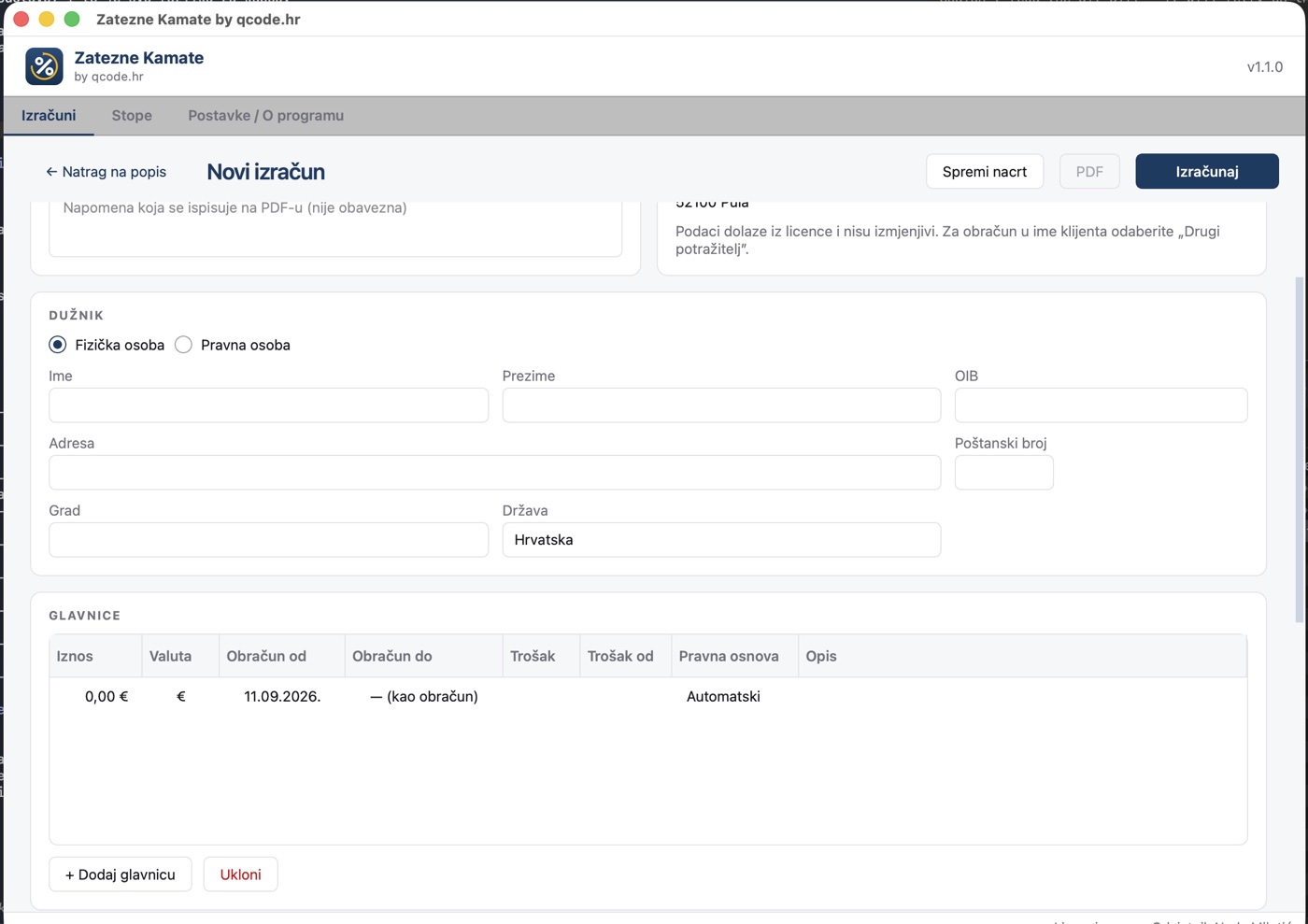Open the Postavke / O programu tab
This screenshot has height=924, width=1308.
[265, 116]
